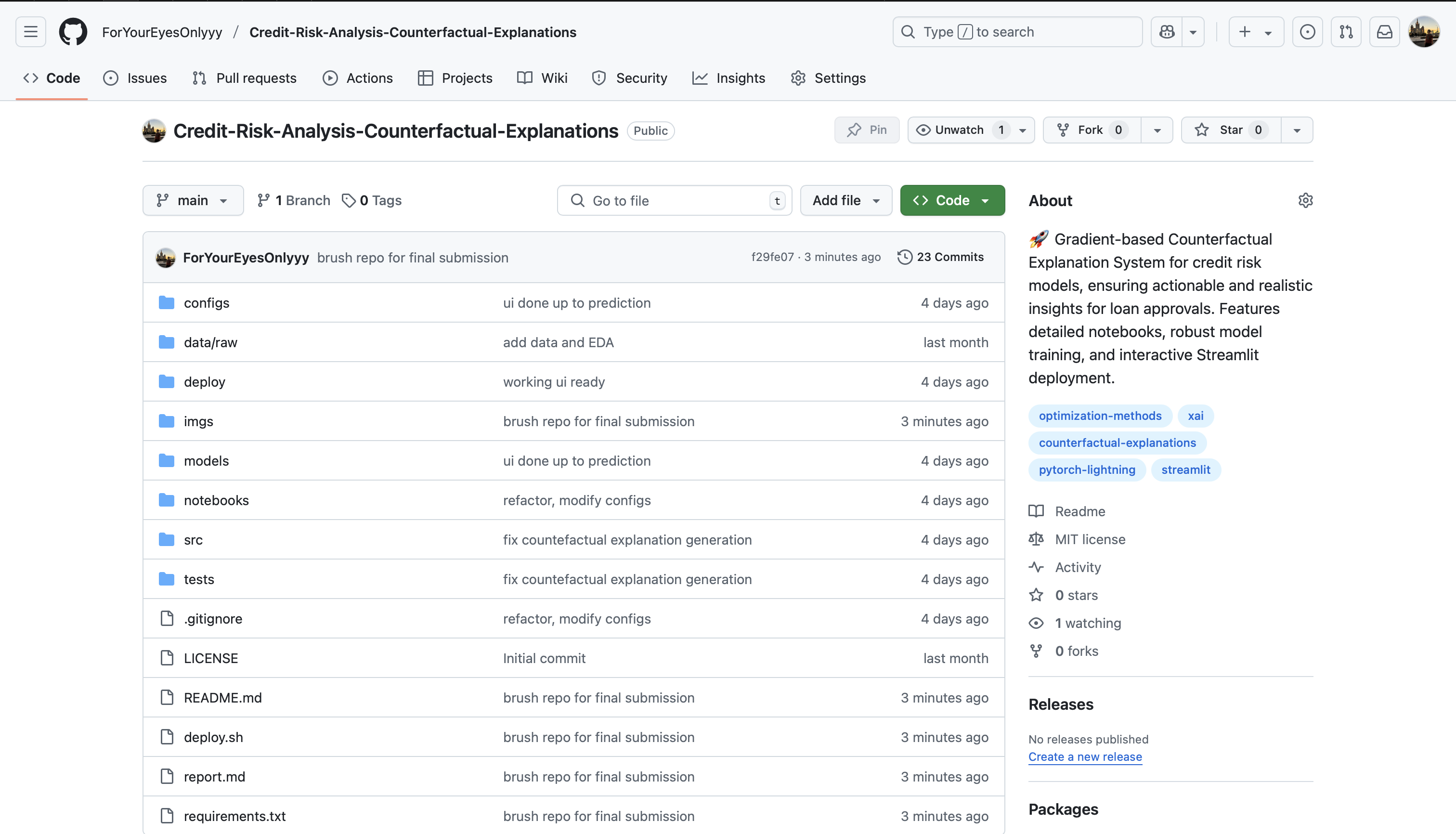Select the pytorch-lightning topic tag
1456x834 pixels.
1087,469
